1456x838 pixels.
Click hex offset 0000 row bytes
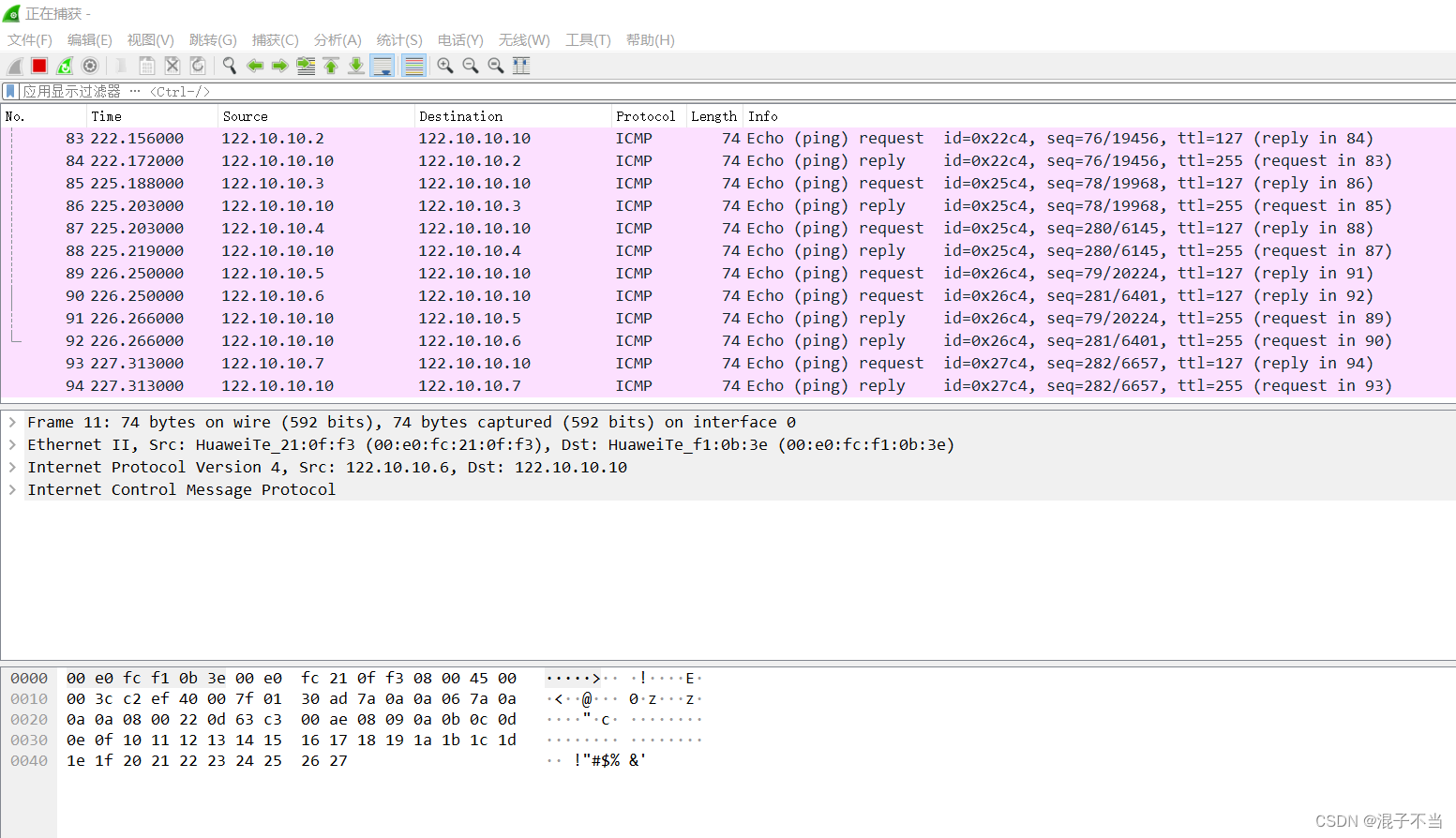click(292, 678)
